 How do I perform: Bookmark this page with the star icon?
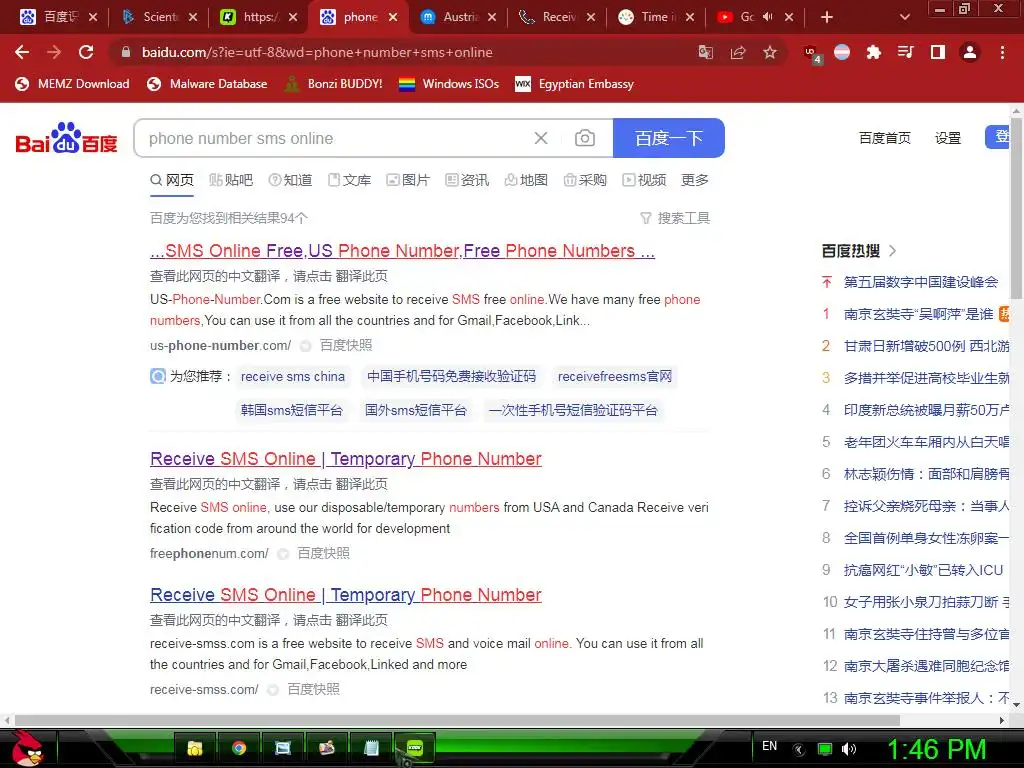click(770, 52)
